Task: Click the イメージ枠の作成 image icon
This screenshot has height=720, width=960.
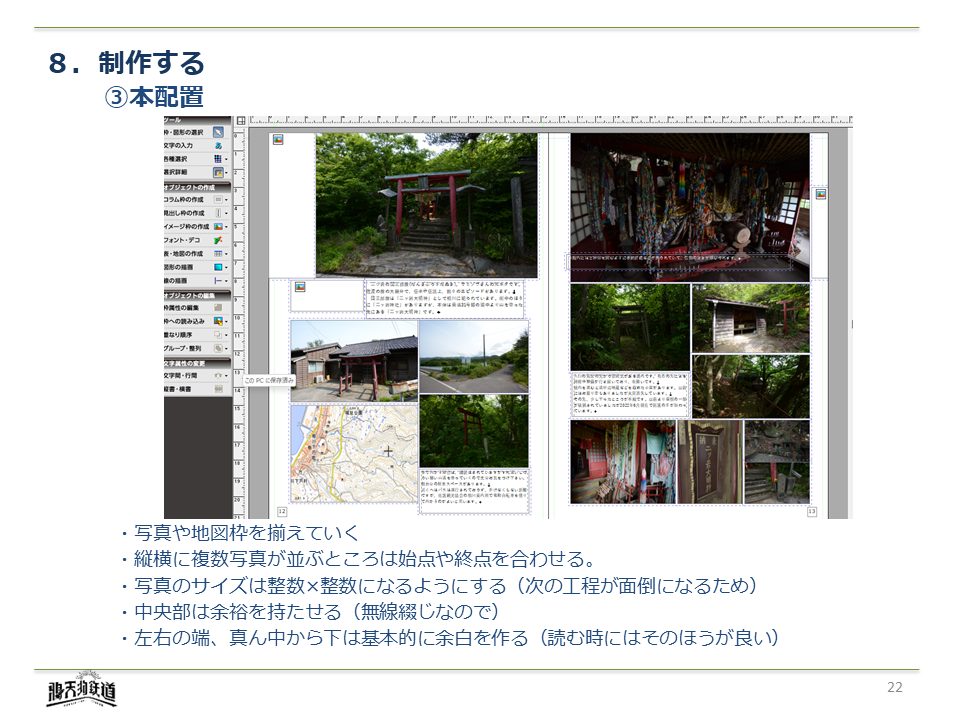Action: pyautogui.click(x=217, y=227)
